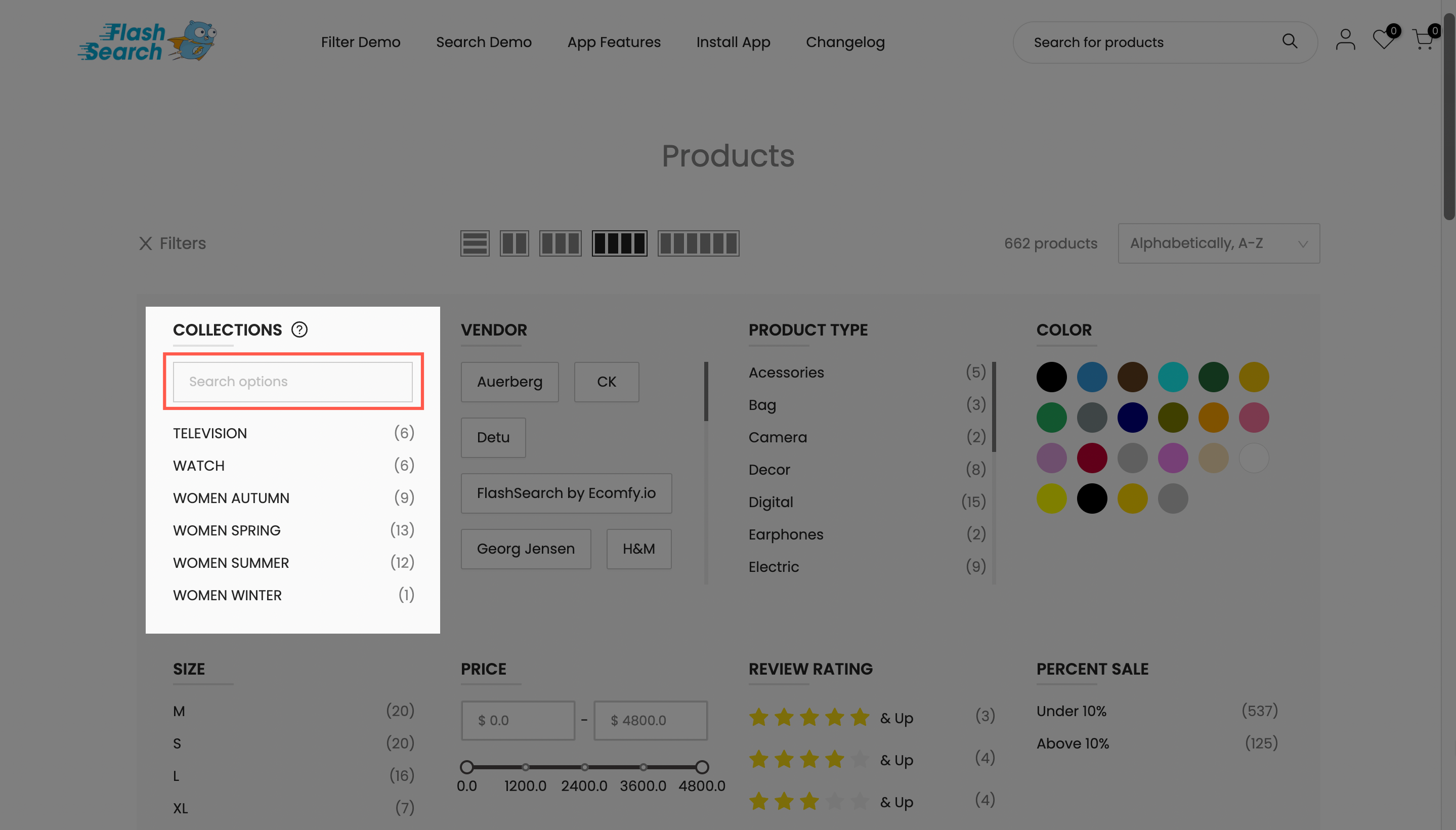Select the WOMEN SUMMER collection

coord(293,563)
